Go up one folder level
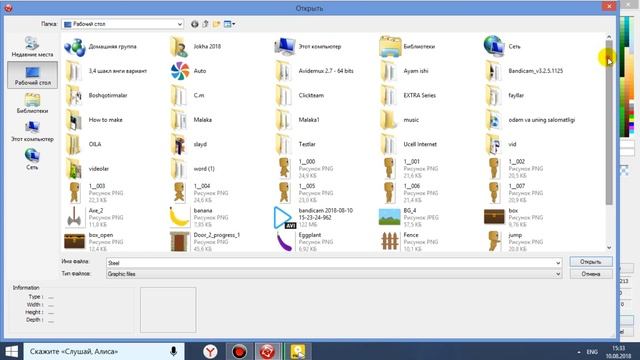This screenshot has width=640, height=360. point(206,24)
